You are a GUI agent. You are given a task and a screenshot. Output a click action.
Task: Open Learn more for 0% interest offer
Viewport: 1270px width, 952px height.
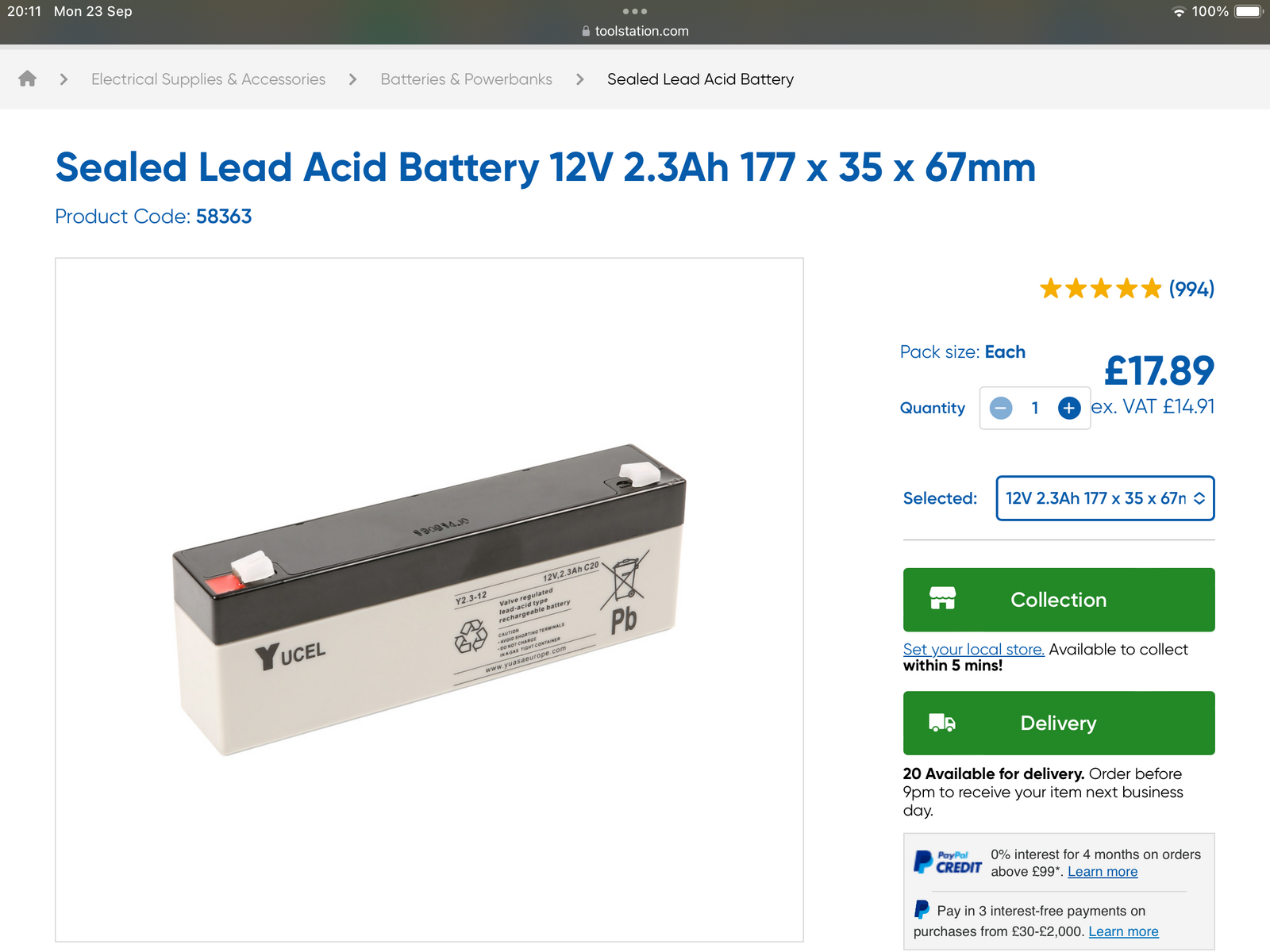[x=1103, y=872]
